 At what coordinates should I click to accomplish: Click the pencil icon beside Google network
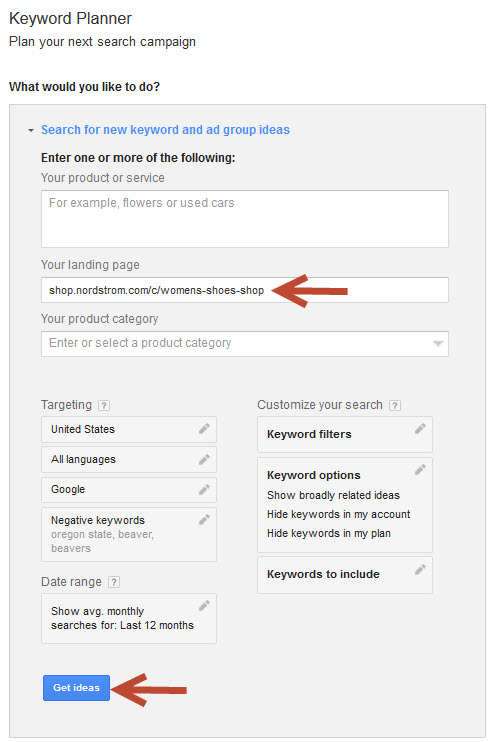click(204, 489)
